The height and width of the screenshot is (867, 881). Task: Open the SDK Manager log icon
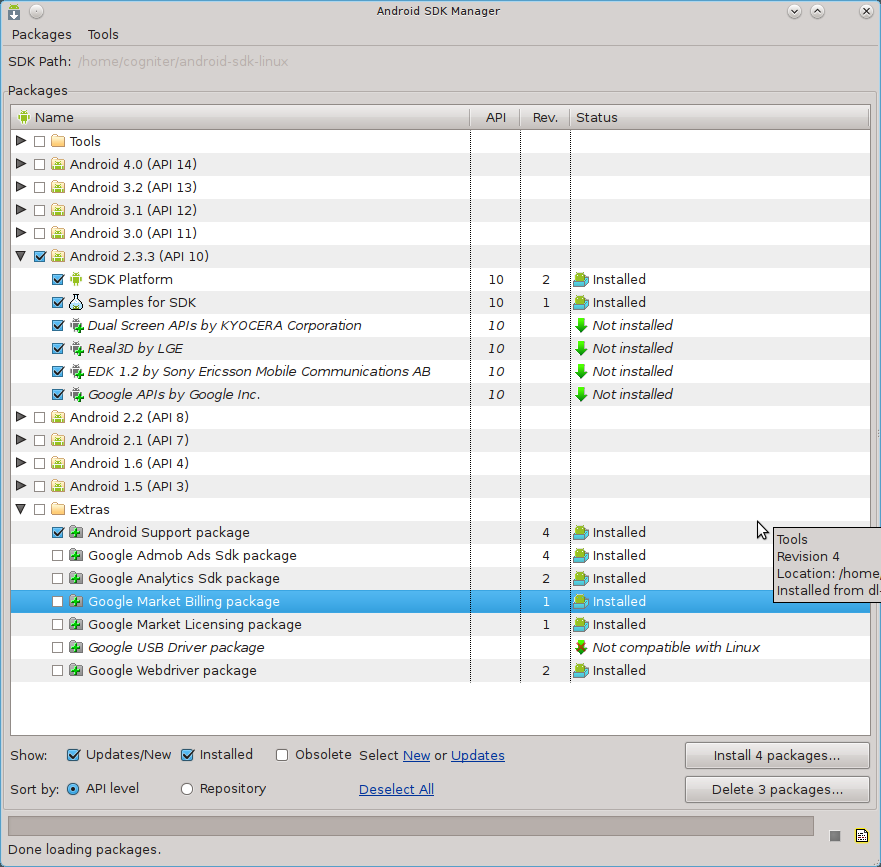(x=861, y=836)
